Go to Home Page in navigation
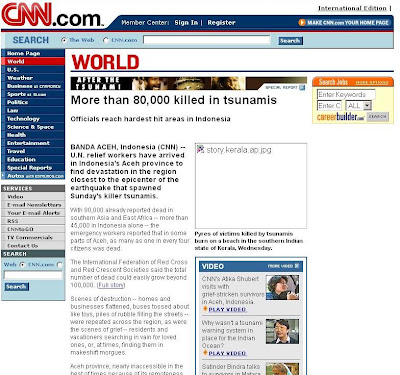400x375 pixels. click(x=33, y=53)
